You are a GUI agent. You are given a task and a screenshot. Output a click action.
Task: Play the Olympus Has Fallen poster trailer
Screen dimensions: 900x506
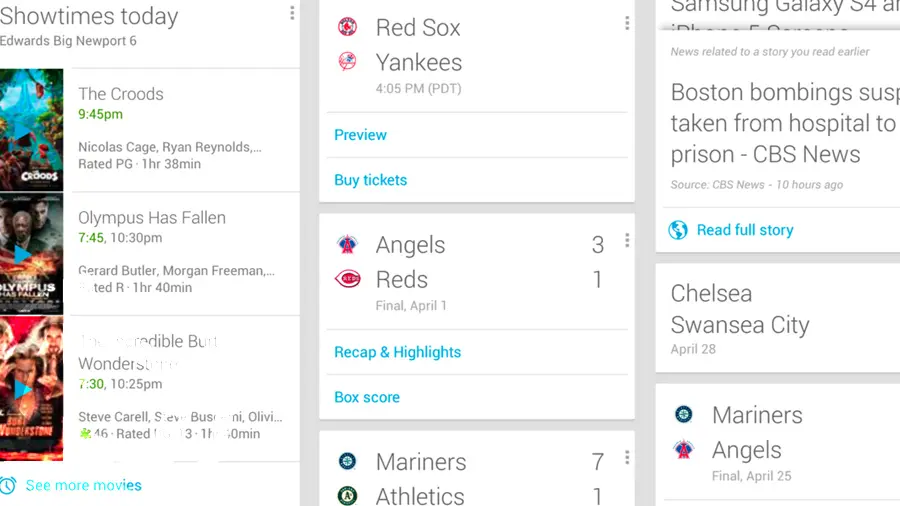point(32,253)
